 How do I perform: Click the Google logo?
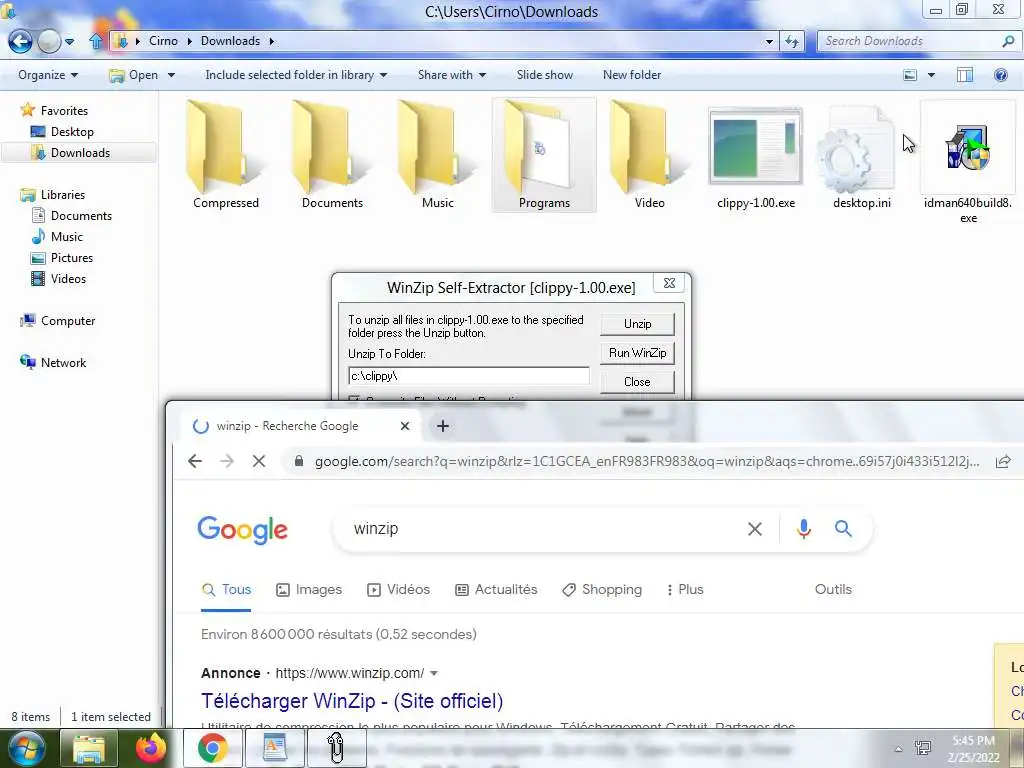pyautogui.click(x=242, y=530)
